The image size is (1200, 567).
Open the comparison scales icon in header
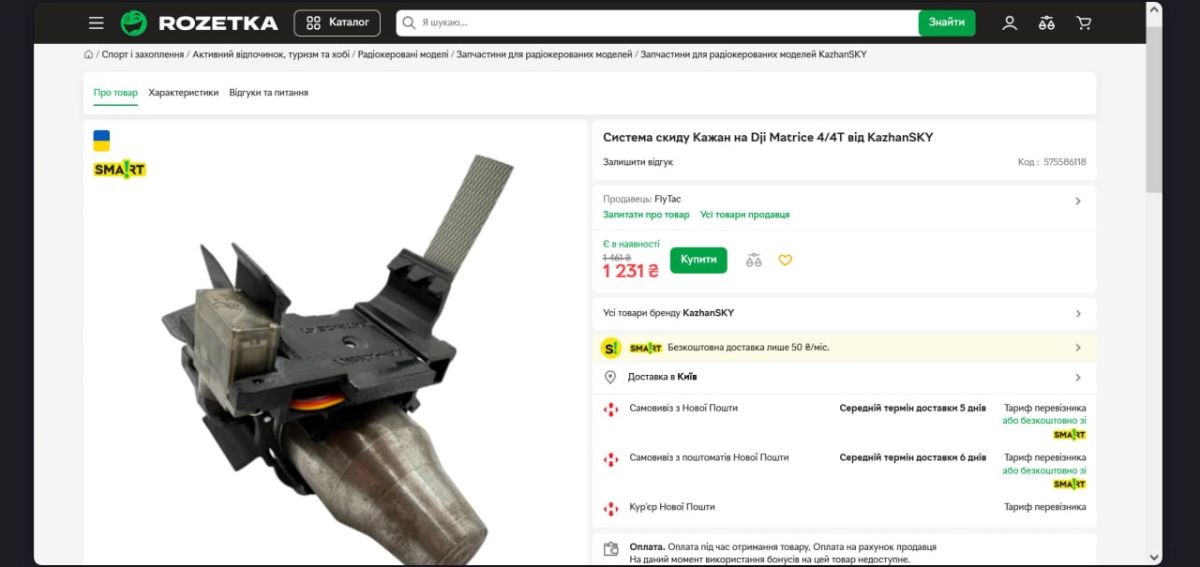(x=1047, y=23)
